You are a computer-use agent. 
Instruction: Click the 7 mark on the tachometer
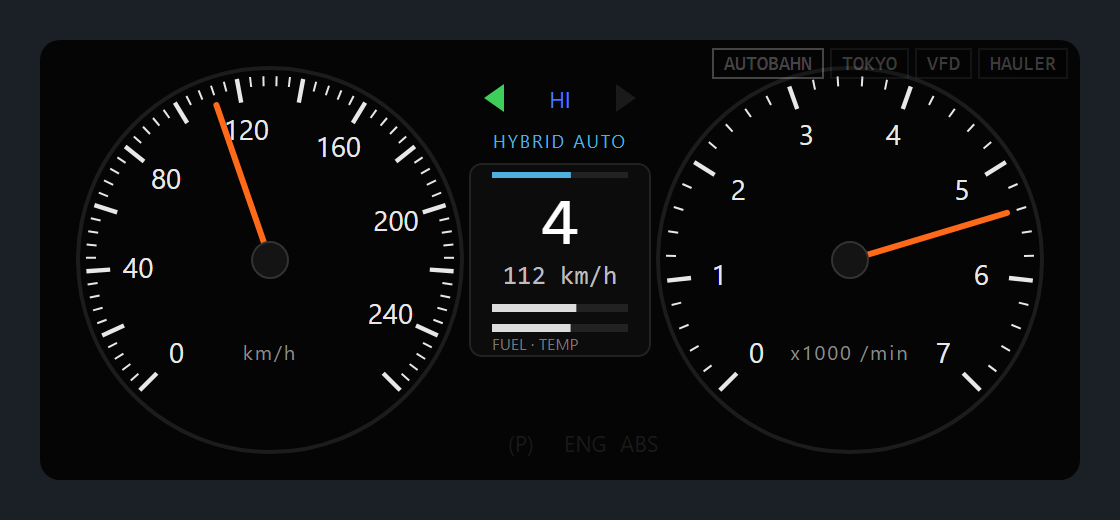tap(944, 354)
